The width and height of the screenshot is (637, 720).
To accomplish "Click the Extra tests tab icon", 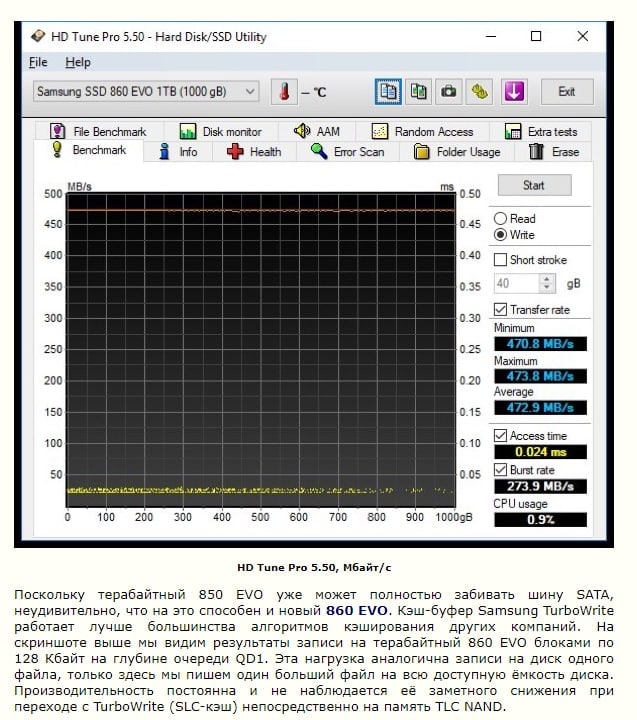I will (x=513, y=131).
